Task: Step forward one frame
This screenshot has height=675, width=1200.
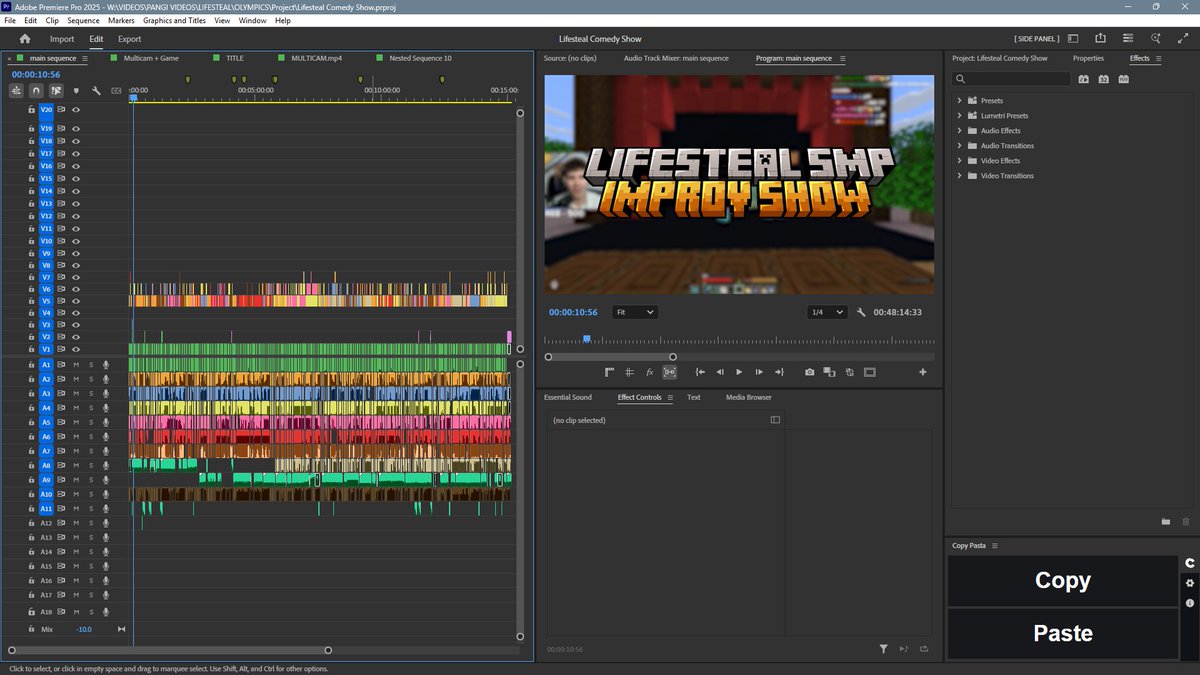Action: click(x=759, y=372)
